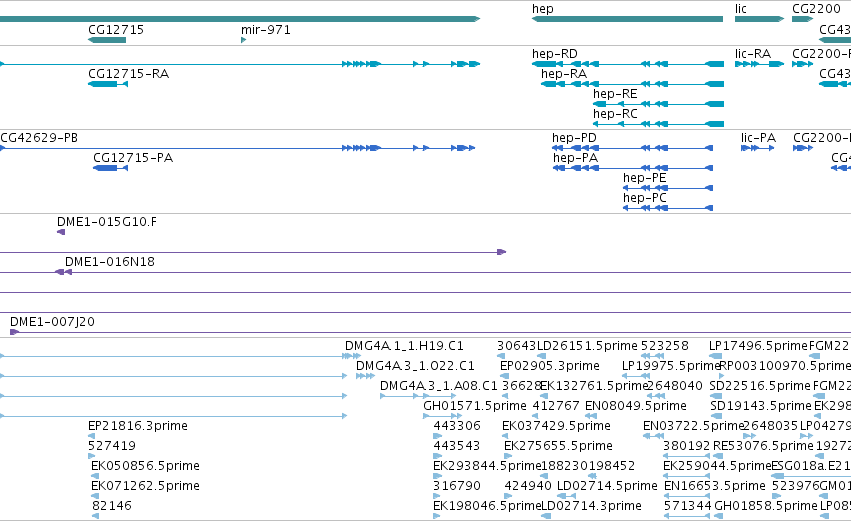Click the mir-971 label
This screenshot has height=521, width=851.
coord(266,29)
